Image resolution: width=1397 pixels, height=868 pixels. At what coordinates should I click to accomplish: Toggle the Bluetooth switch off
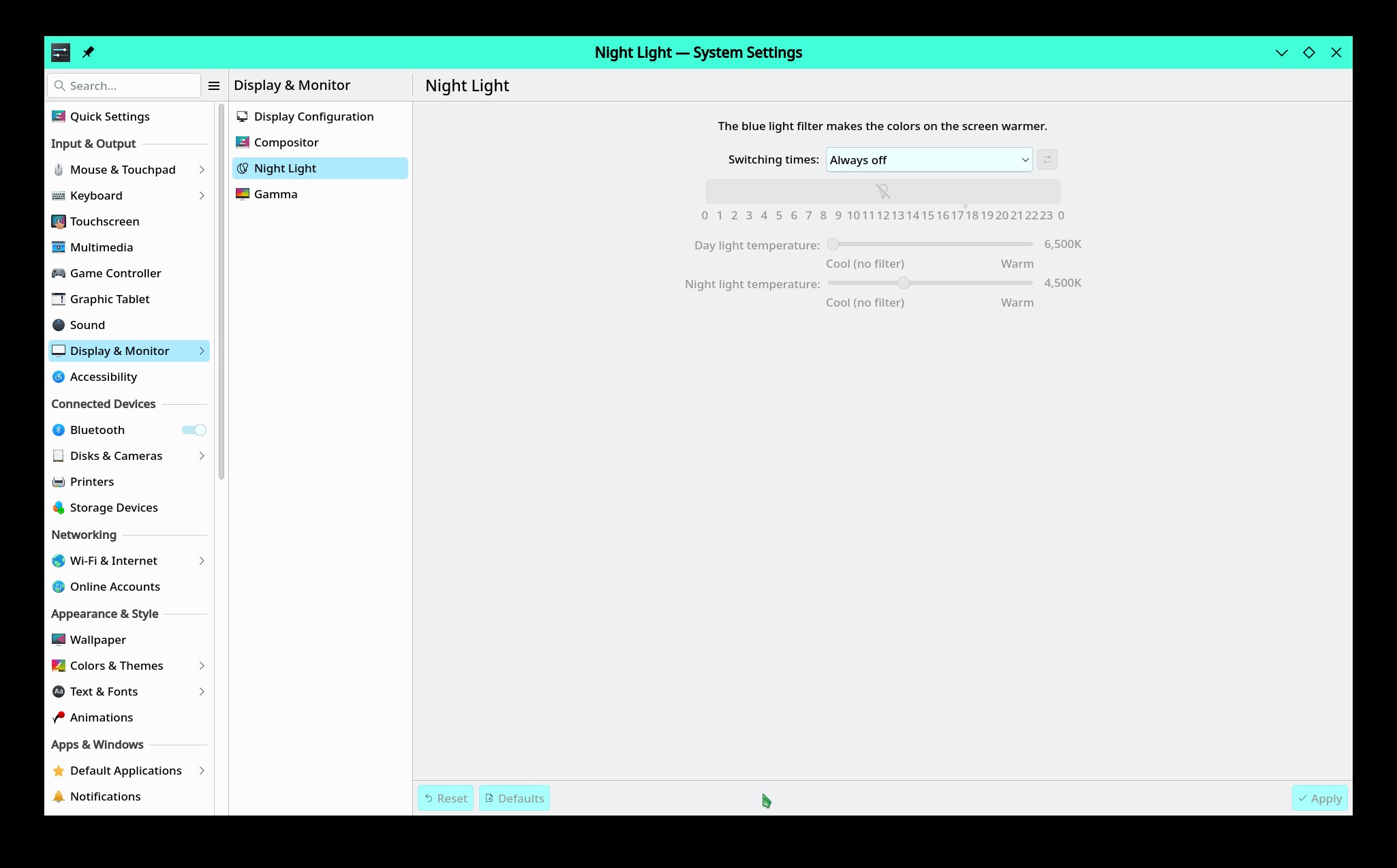pos(194,430)
